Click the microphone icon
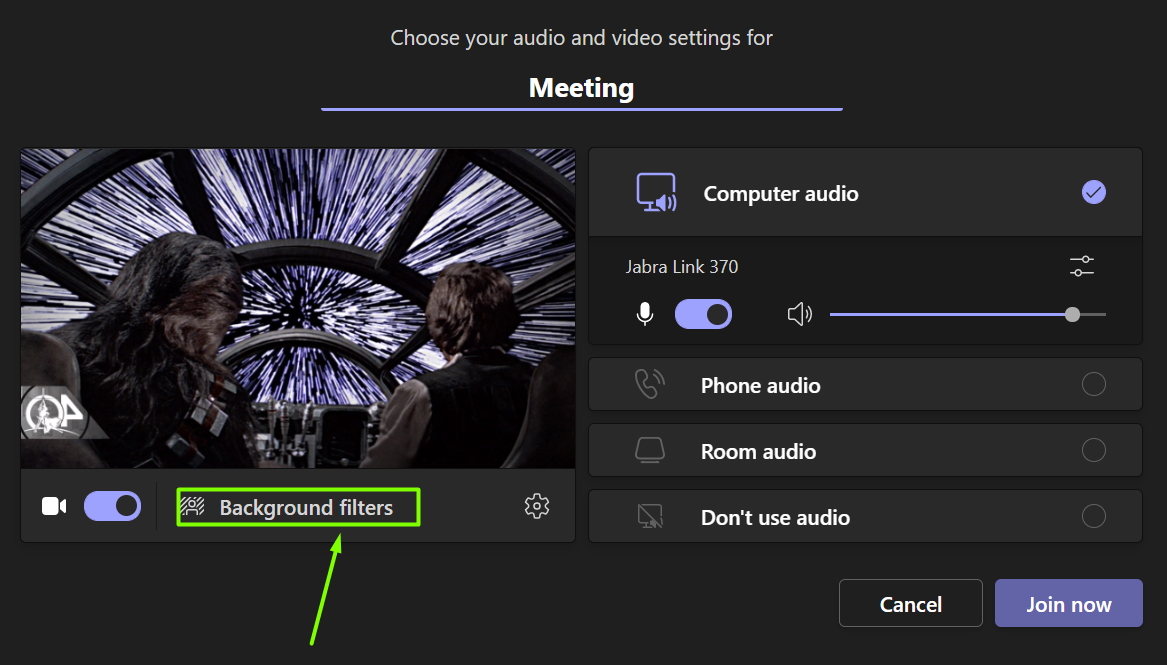The height and width of the screenshot is (665, 1167). coord(645,314)
